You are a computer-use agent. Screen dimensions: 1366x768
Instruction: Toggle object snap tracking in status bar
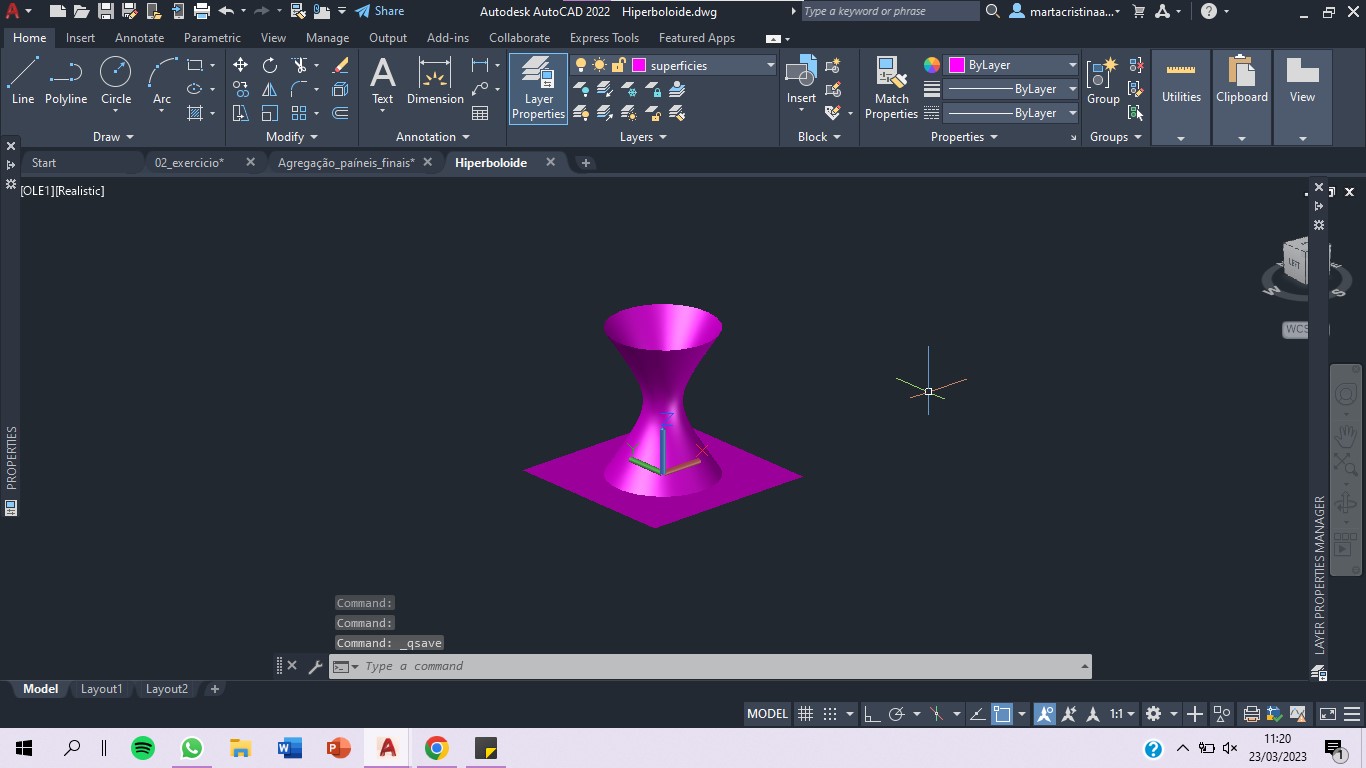click(x=977, y=714)
